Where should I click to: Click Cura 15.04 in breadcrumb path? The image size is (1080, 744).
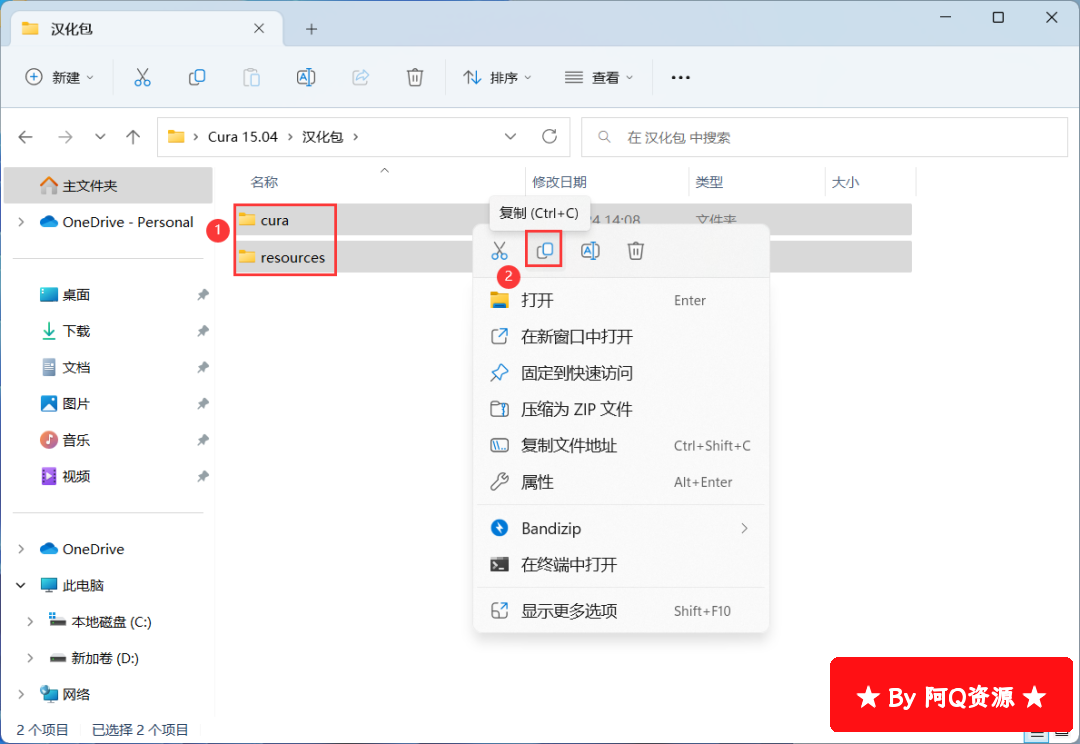click(242, 137)
